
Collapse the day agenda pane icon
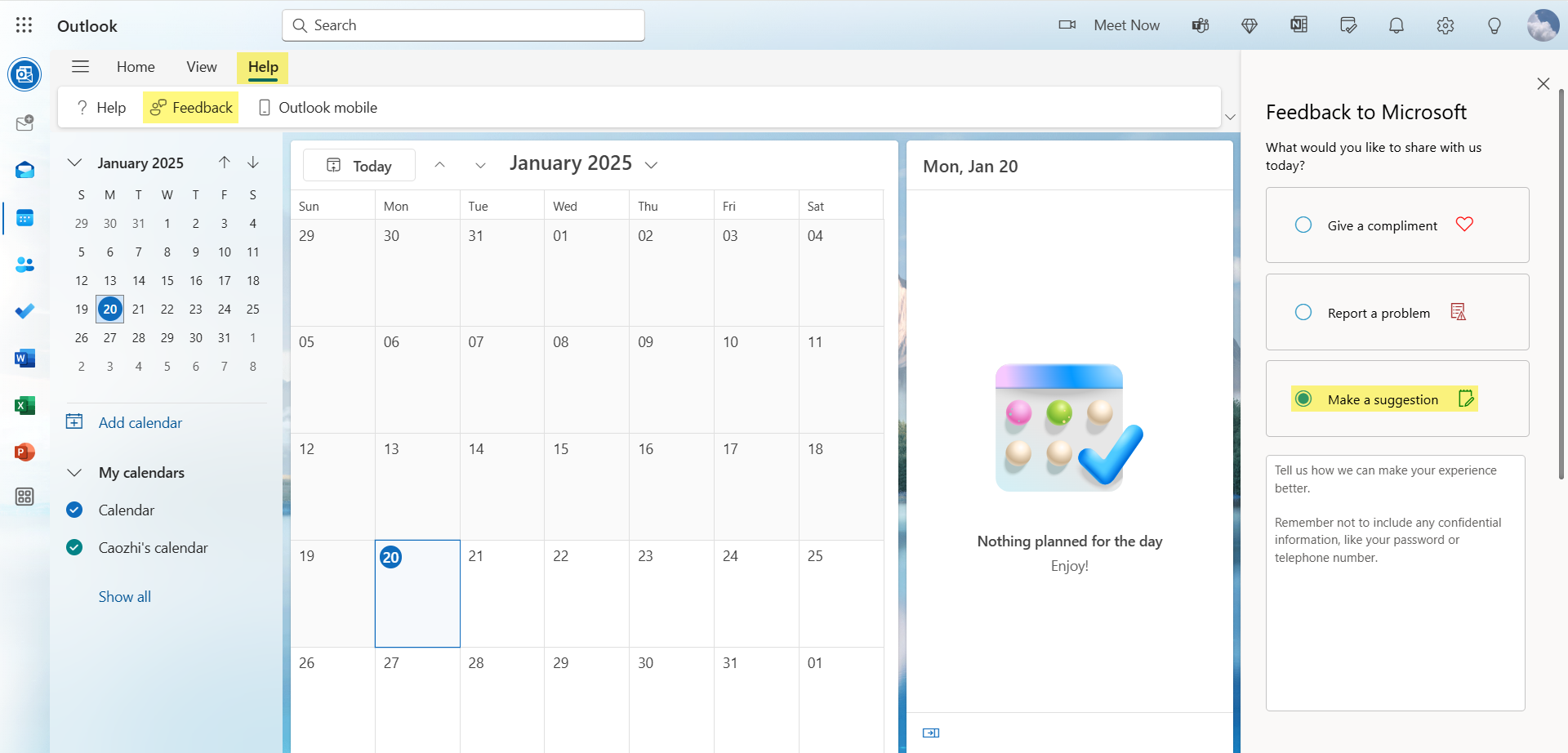931,733
